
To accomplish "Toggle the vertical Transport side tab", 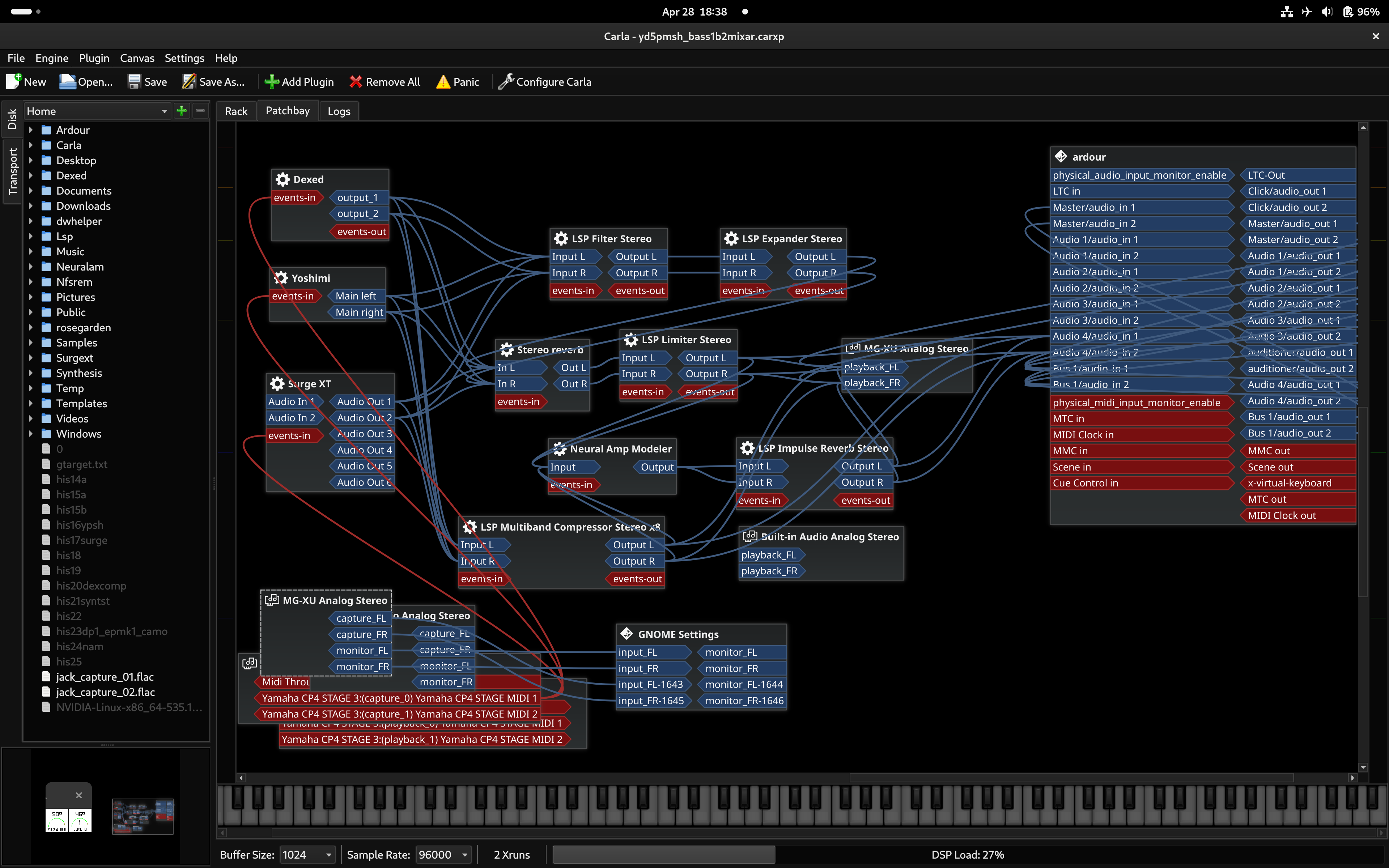I will click(x=13, y=171).
